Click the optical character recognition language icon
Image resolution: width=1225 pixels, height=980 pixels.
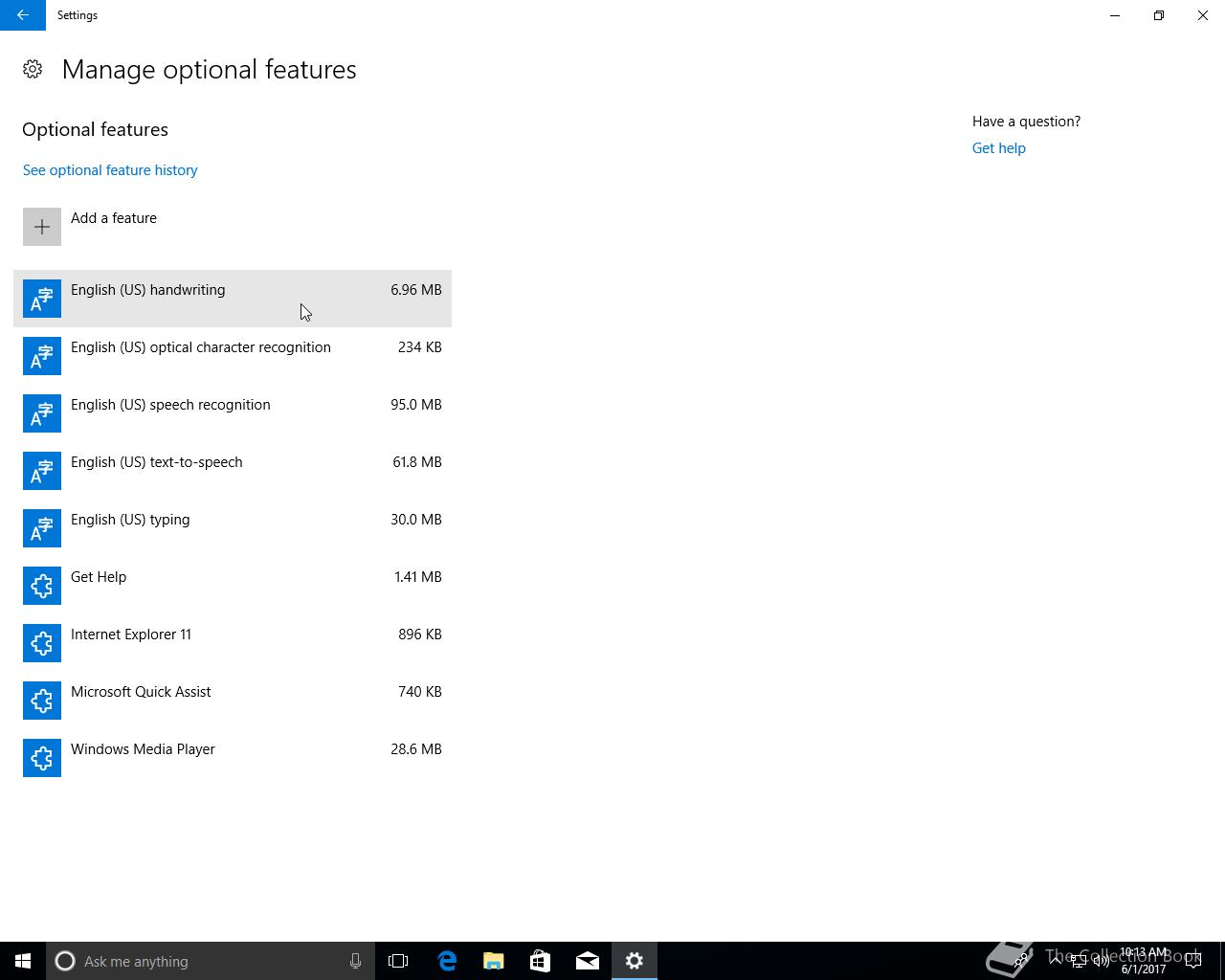pyautogui.click(x=42, y=356)
